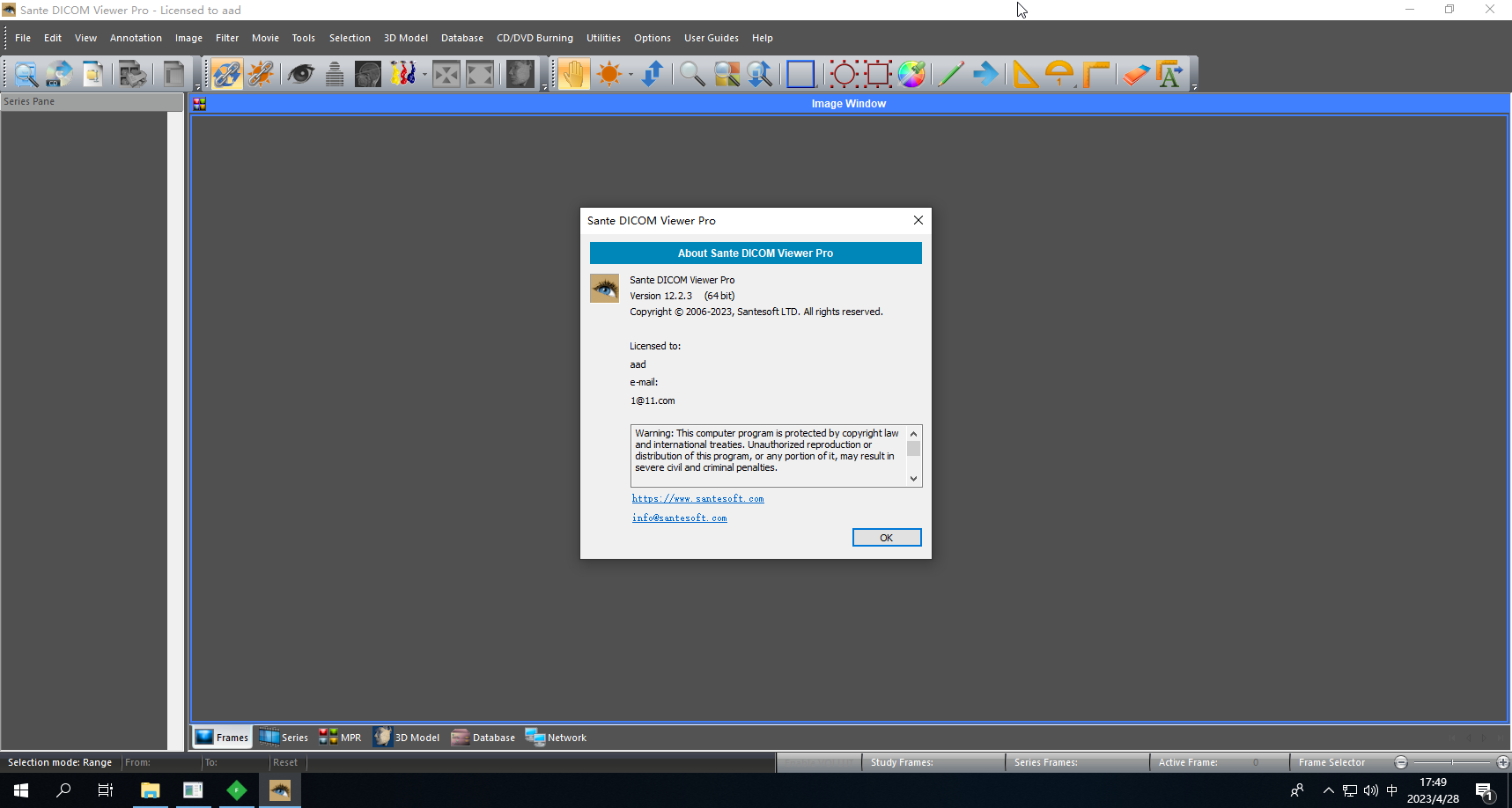Expand the rightmost toolbar overflow arrow

tap(1194, 87)
